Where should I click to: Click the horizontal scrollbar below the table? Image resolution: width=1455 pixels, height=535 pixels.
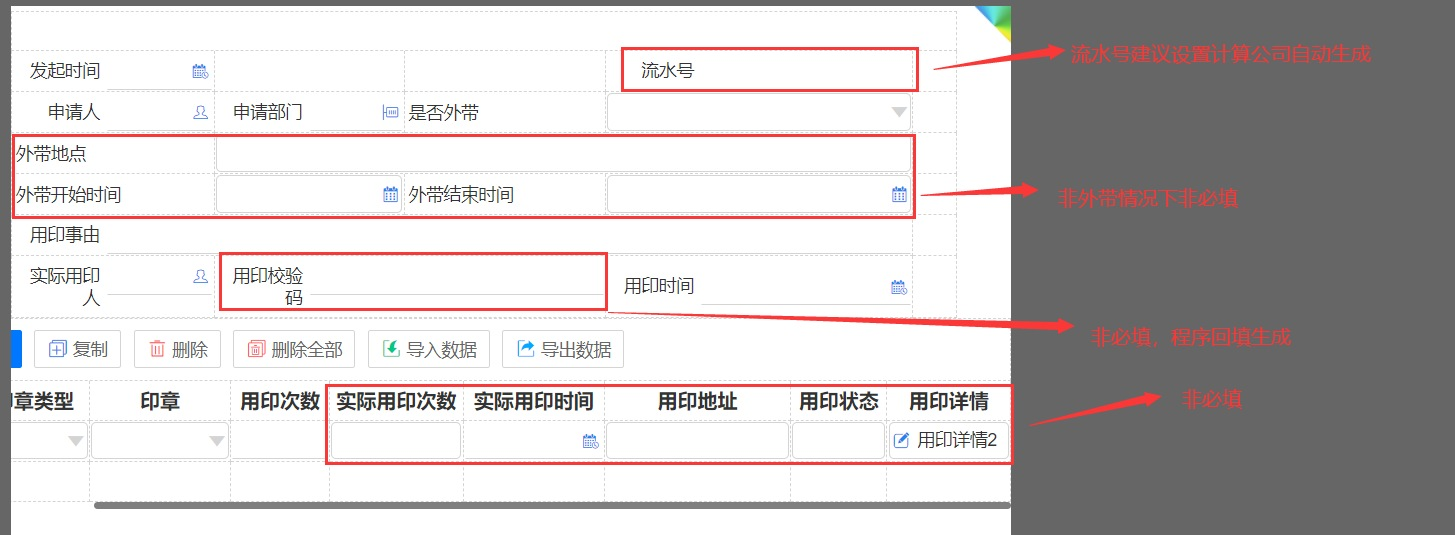point(552,505)
